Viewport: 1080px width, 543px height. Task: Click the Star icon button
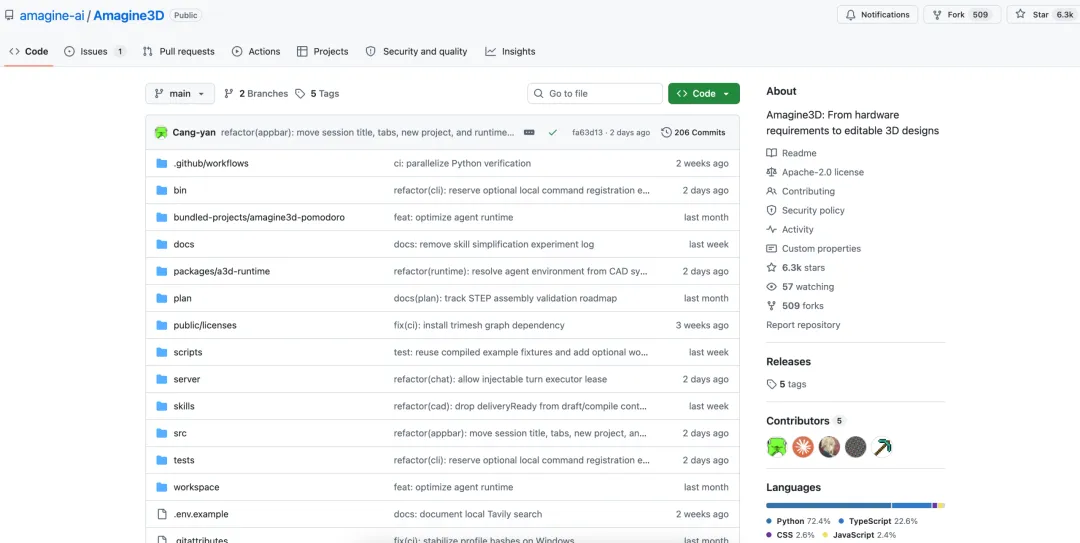point(1019,14)
